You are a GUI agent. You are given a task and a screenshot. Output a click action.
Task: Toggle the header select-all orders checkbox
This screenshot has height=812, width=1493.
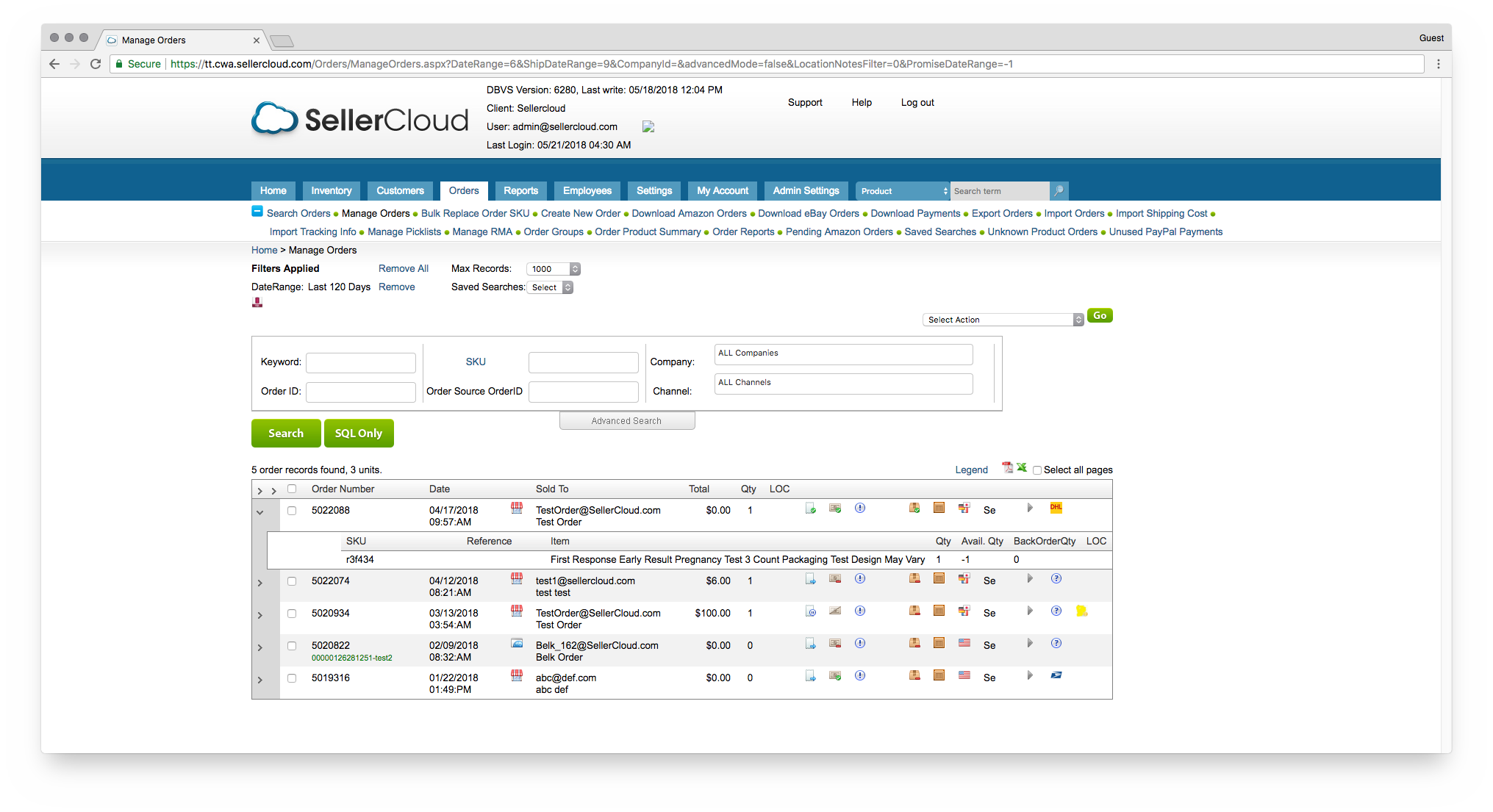point(292,489)
